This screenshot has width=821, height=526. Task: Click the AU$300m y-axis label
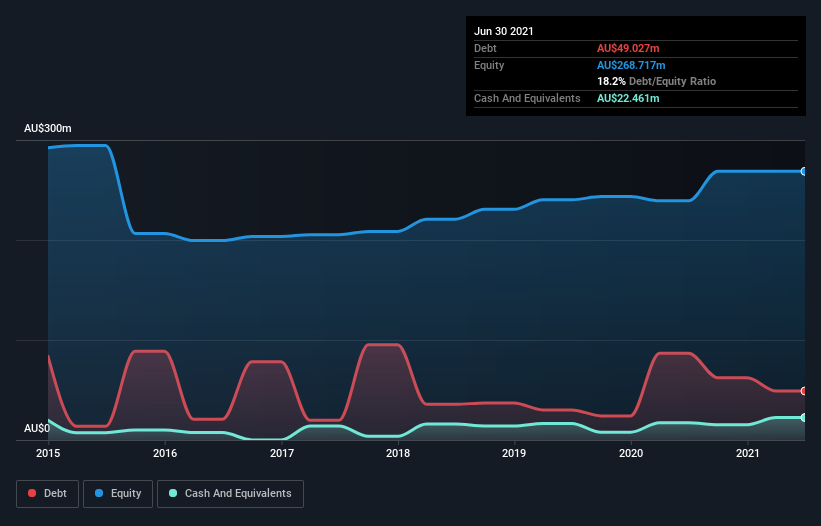(48, 128)
